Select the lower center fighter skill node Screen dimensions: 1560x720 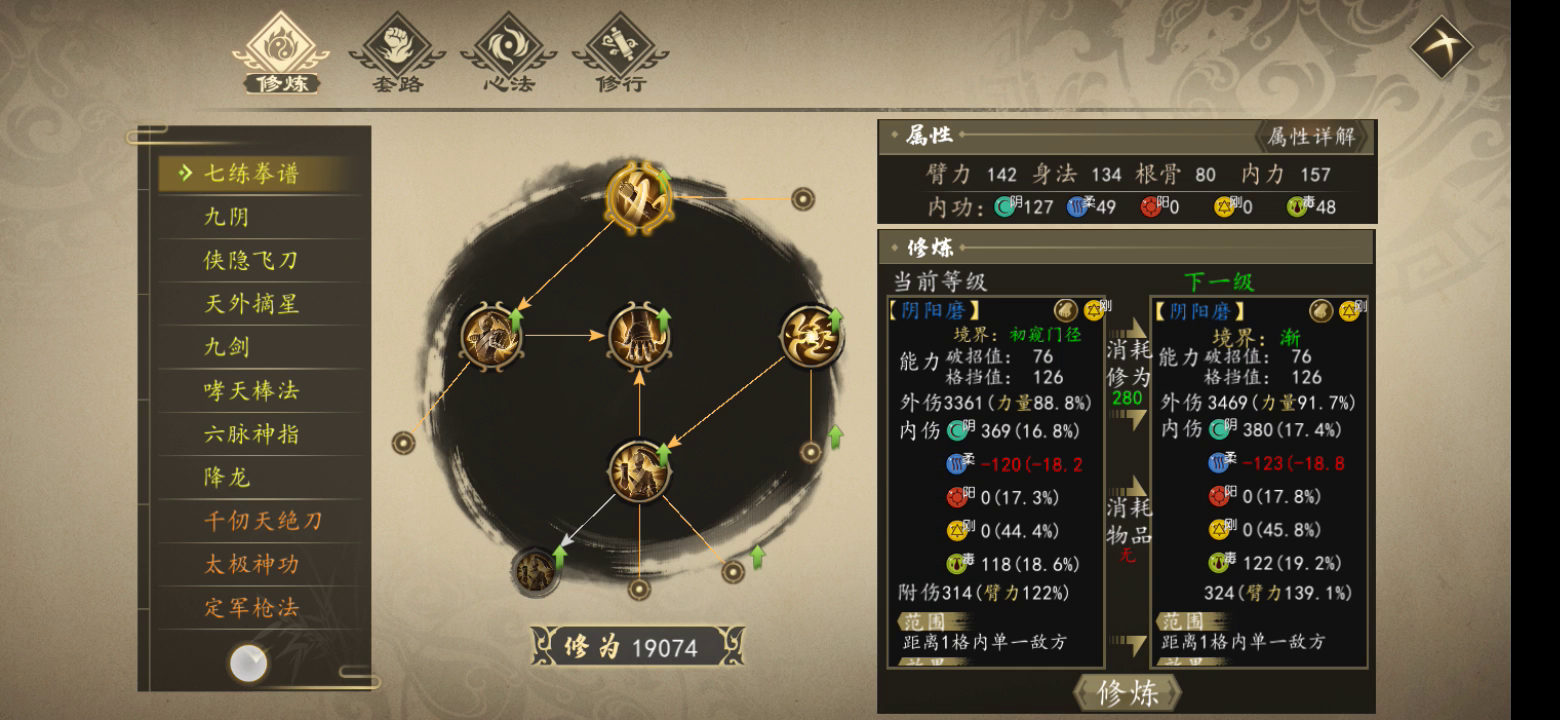(x=639, y=471)
